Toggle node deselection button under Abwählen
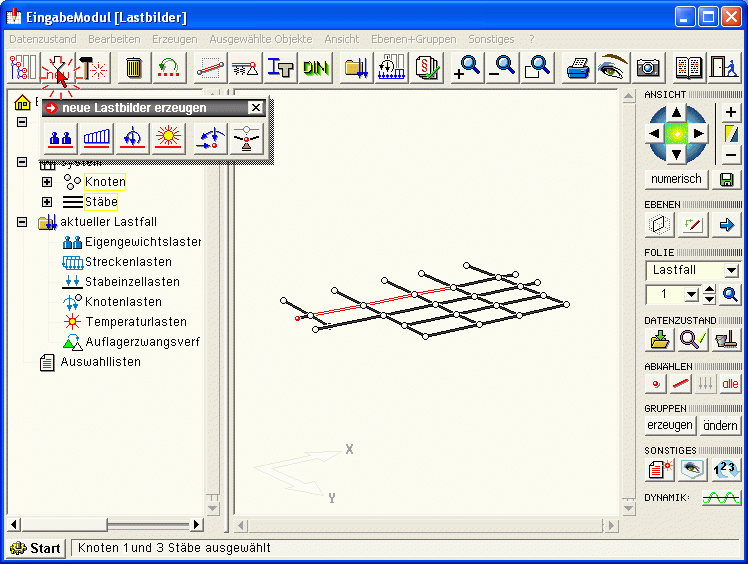The image size is (748, 564). tap(657, 384)
